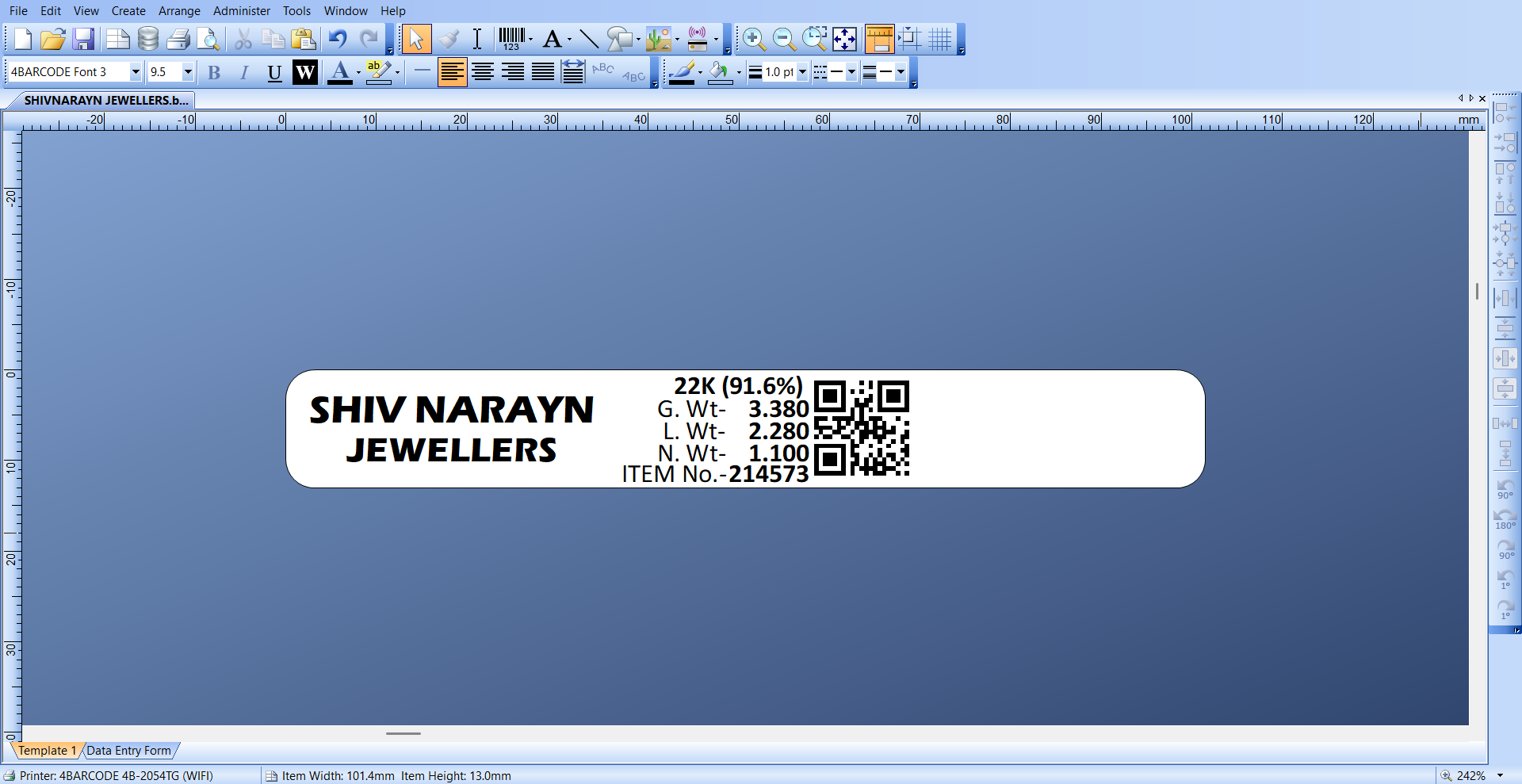Select the Template 1 tab
This screenshot has height=784, width=1522.
[47, 751]
